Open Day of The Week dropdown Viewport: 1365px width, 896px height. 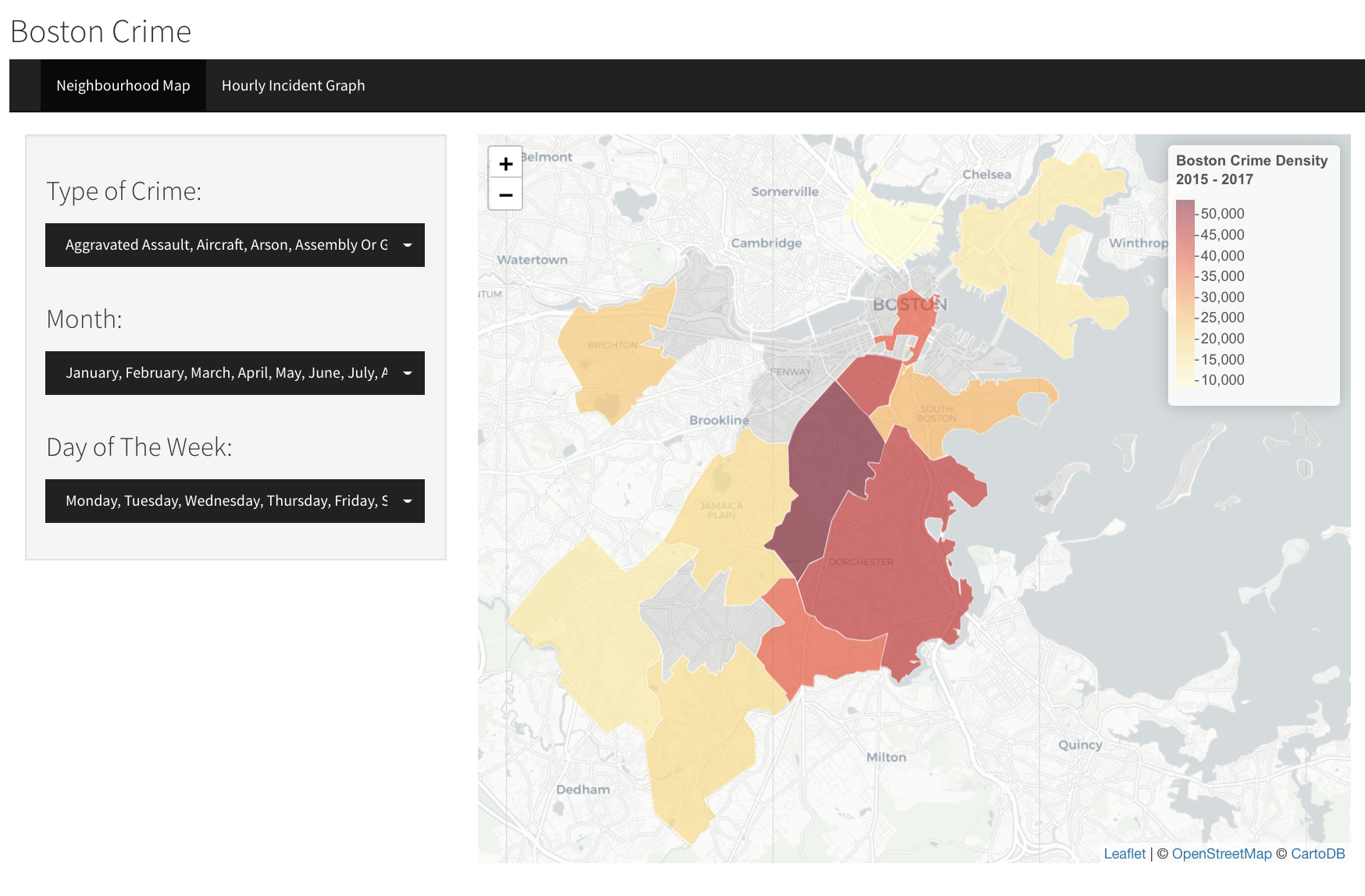[x=235, y=501]
